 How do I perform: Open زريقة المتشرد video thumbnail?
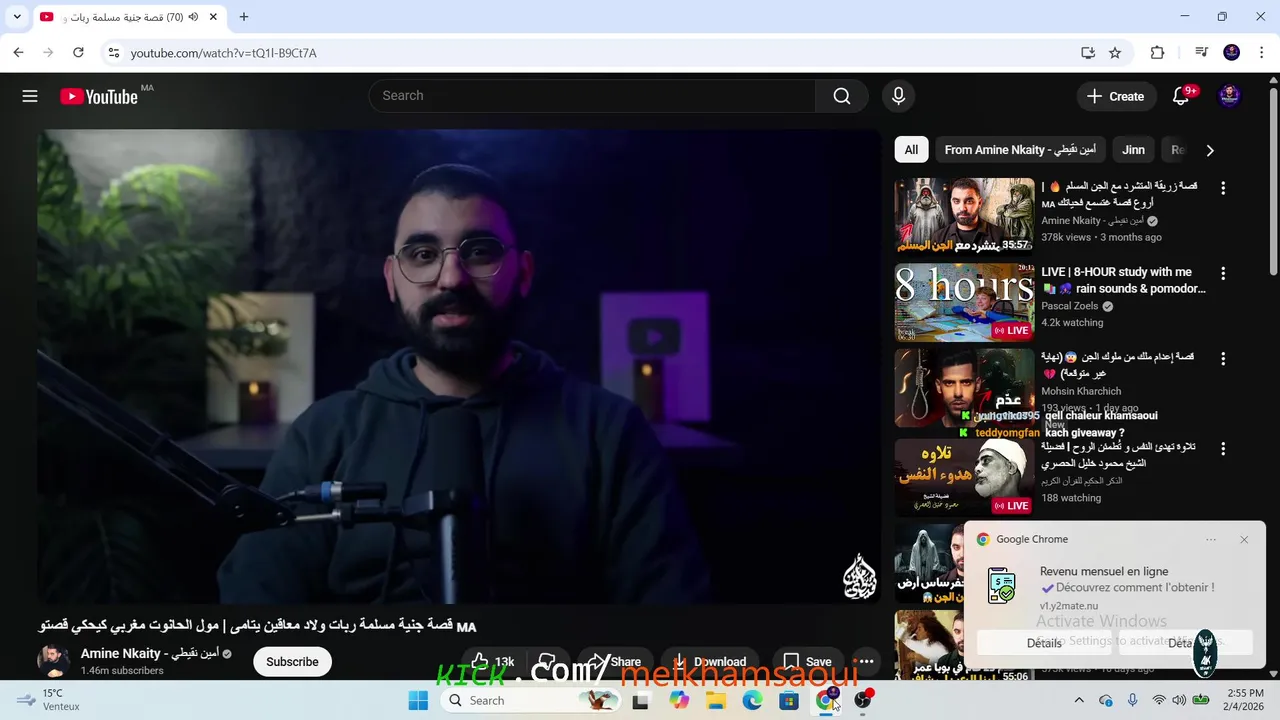click(x=964, y=215)
